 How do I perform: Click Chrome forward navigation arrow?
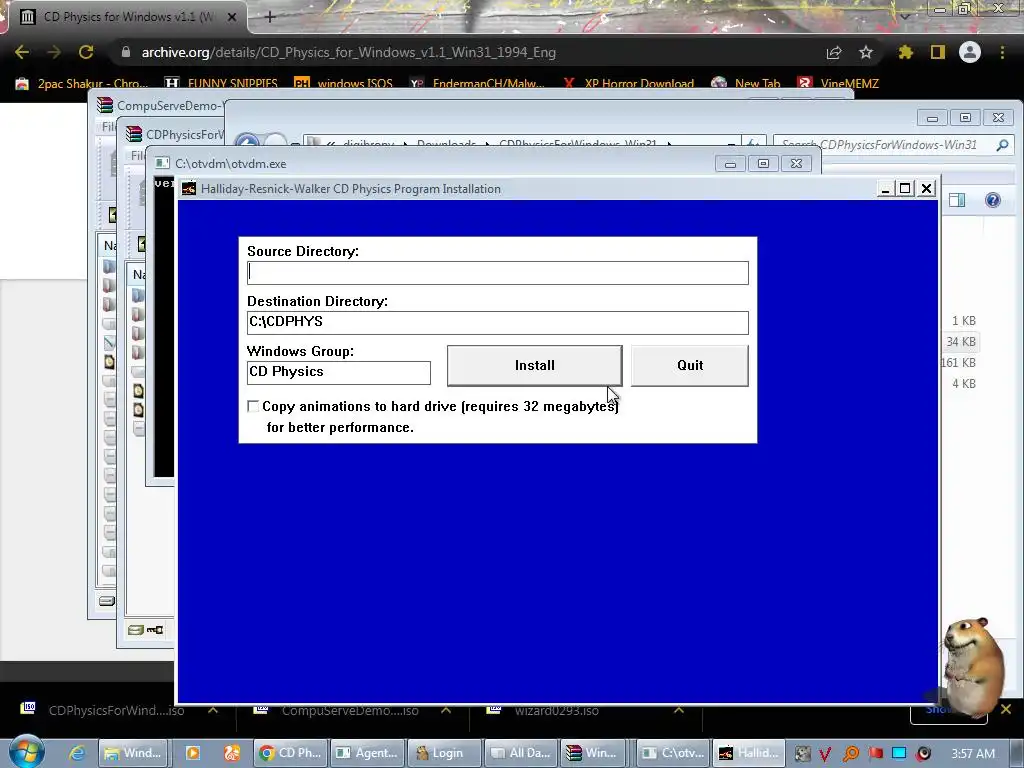tap(54, 52)
